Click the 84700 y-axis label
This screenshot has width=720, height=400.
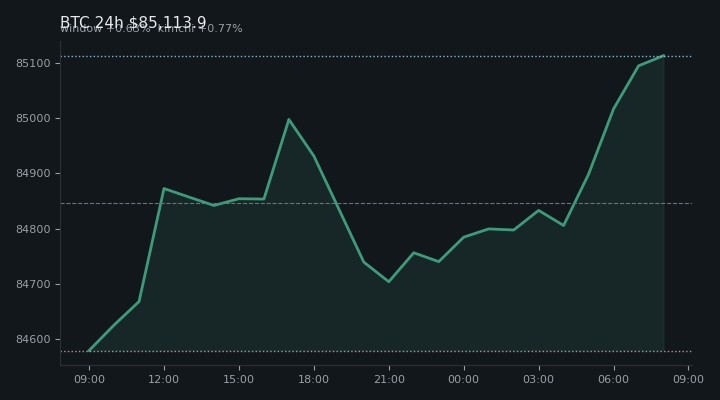click(33, 284)
